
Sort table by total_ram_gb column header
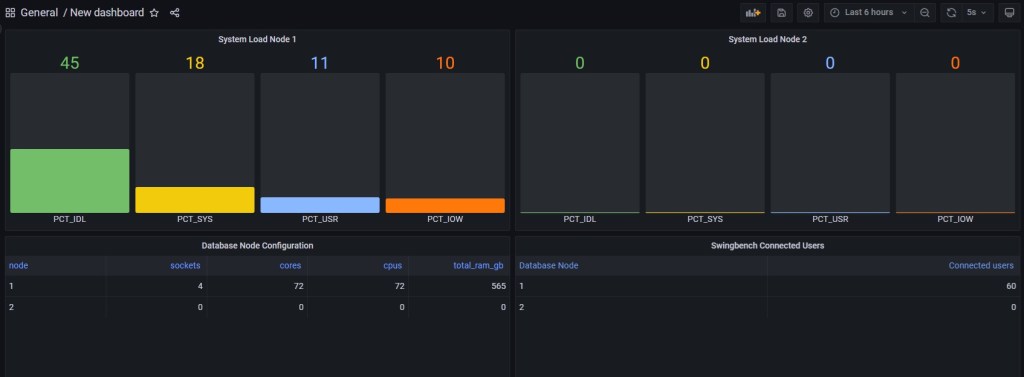pos(479,265)
